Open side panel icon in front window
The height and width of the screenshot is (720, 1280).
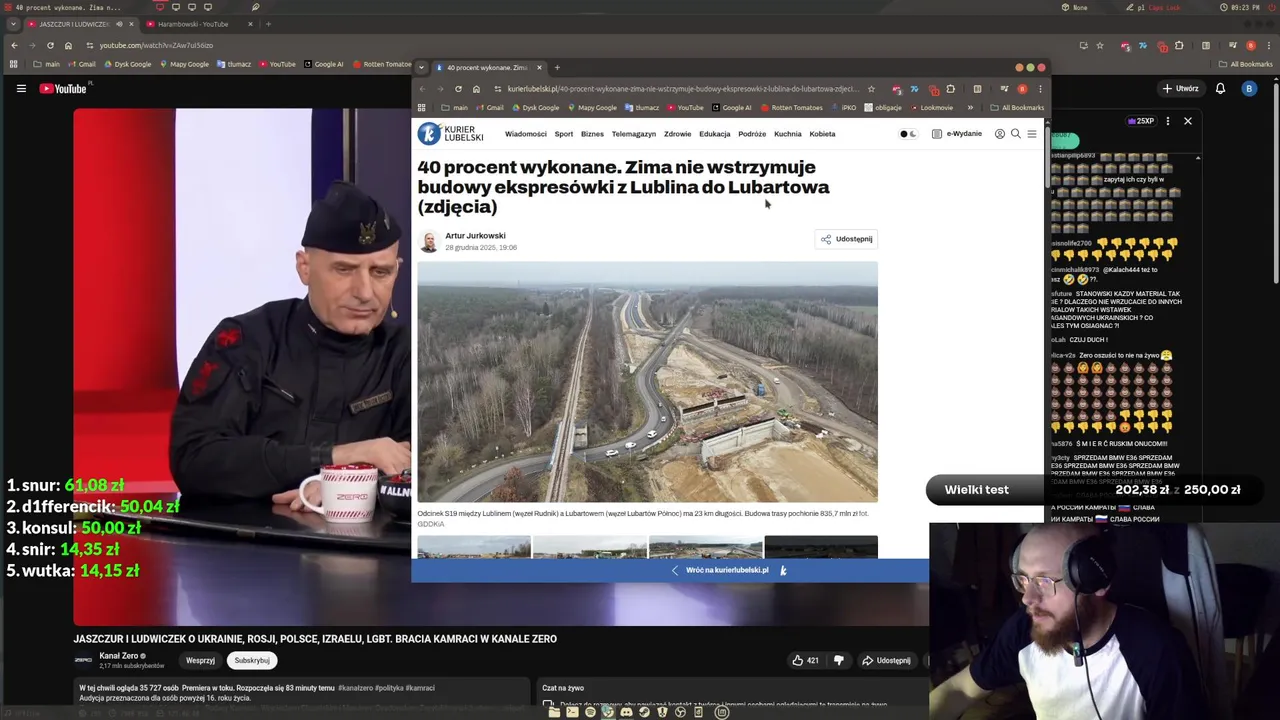[x=977, y=89]
